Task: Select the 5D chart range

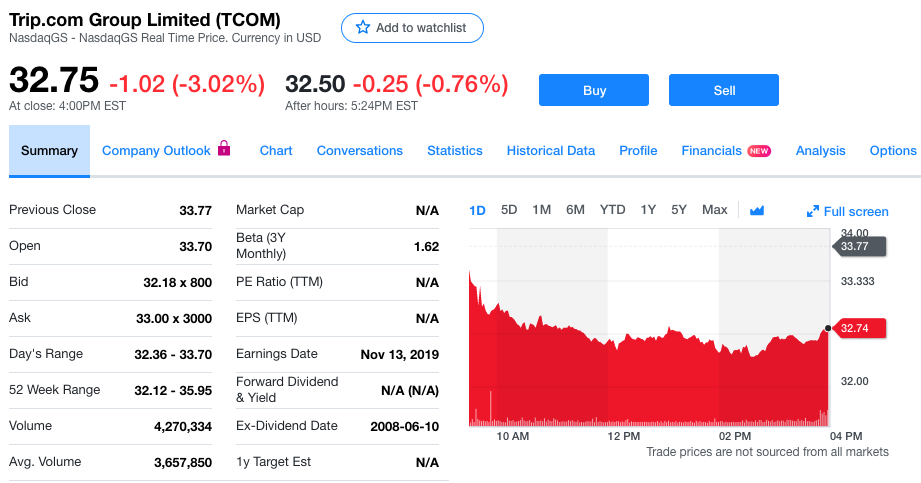Action: [x=509, y=210]
